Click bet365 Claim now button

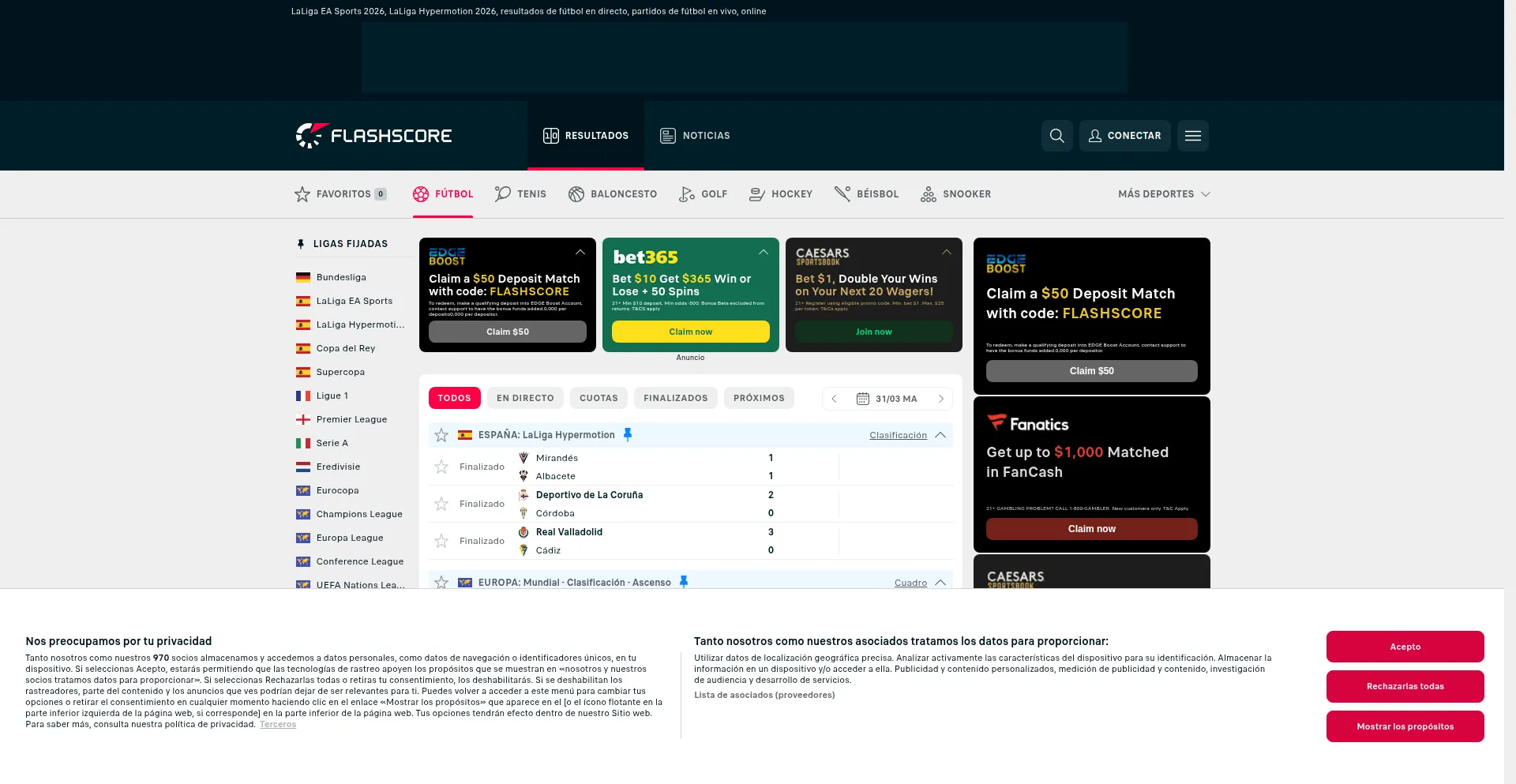pos(690,332)
